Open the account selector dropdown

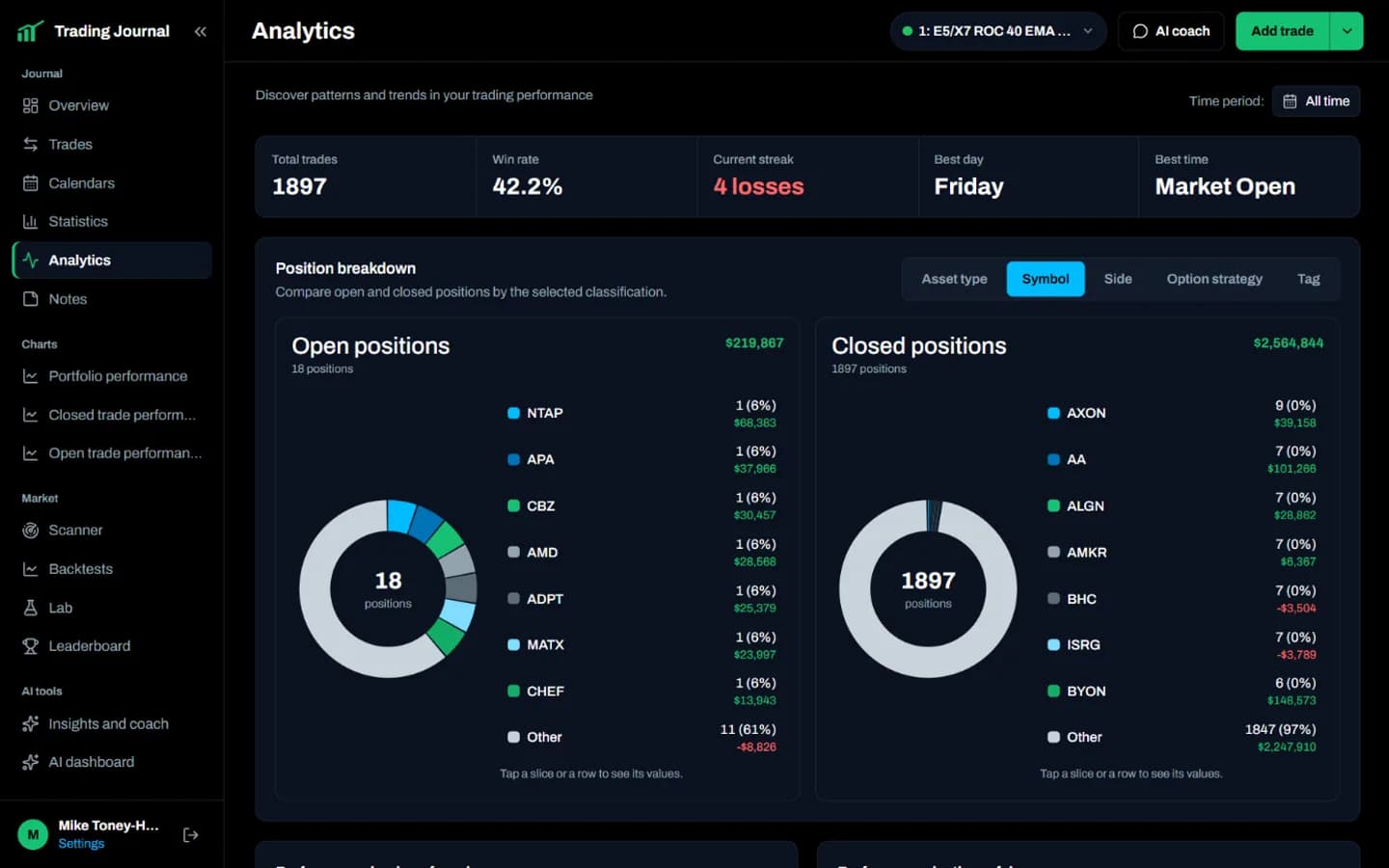click(997, 31)
